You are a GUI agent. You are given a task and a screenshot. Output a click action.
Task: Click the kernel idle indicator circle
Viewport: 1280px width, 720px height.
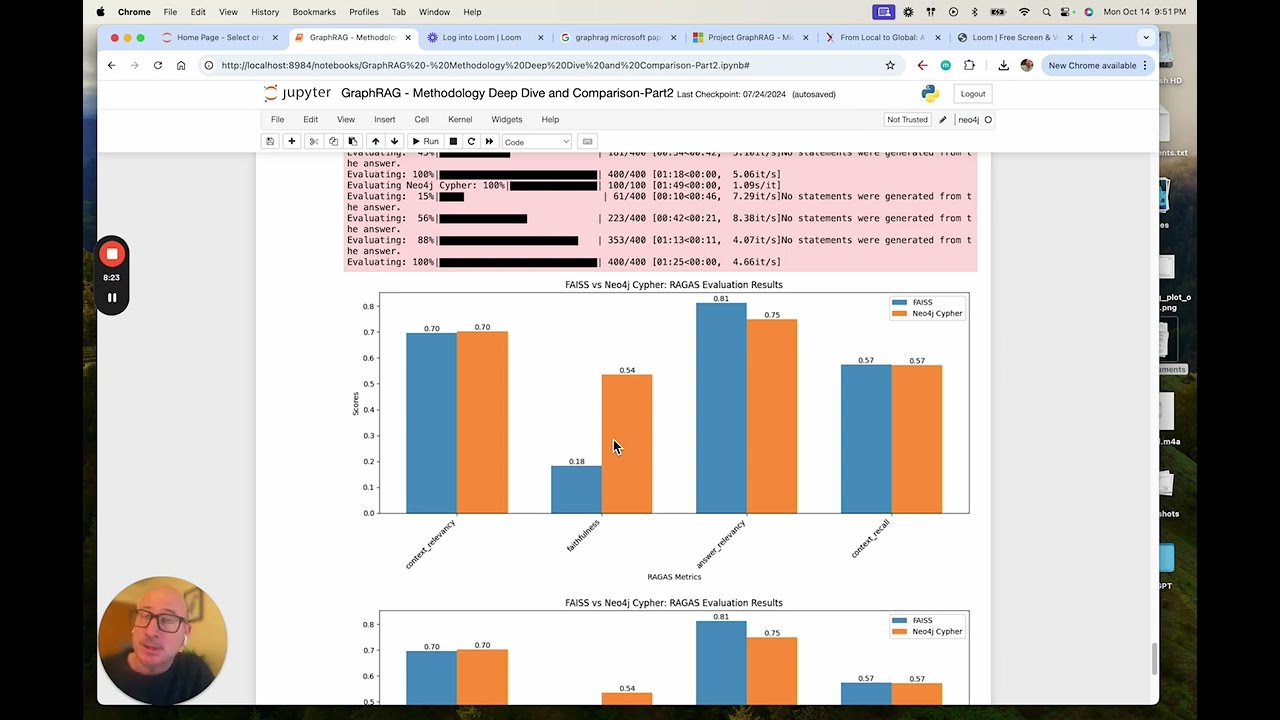(x=988, y=120)
